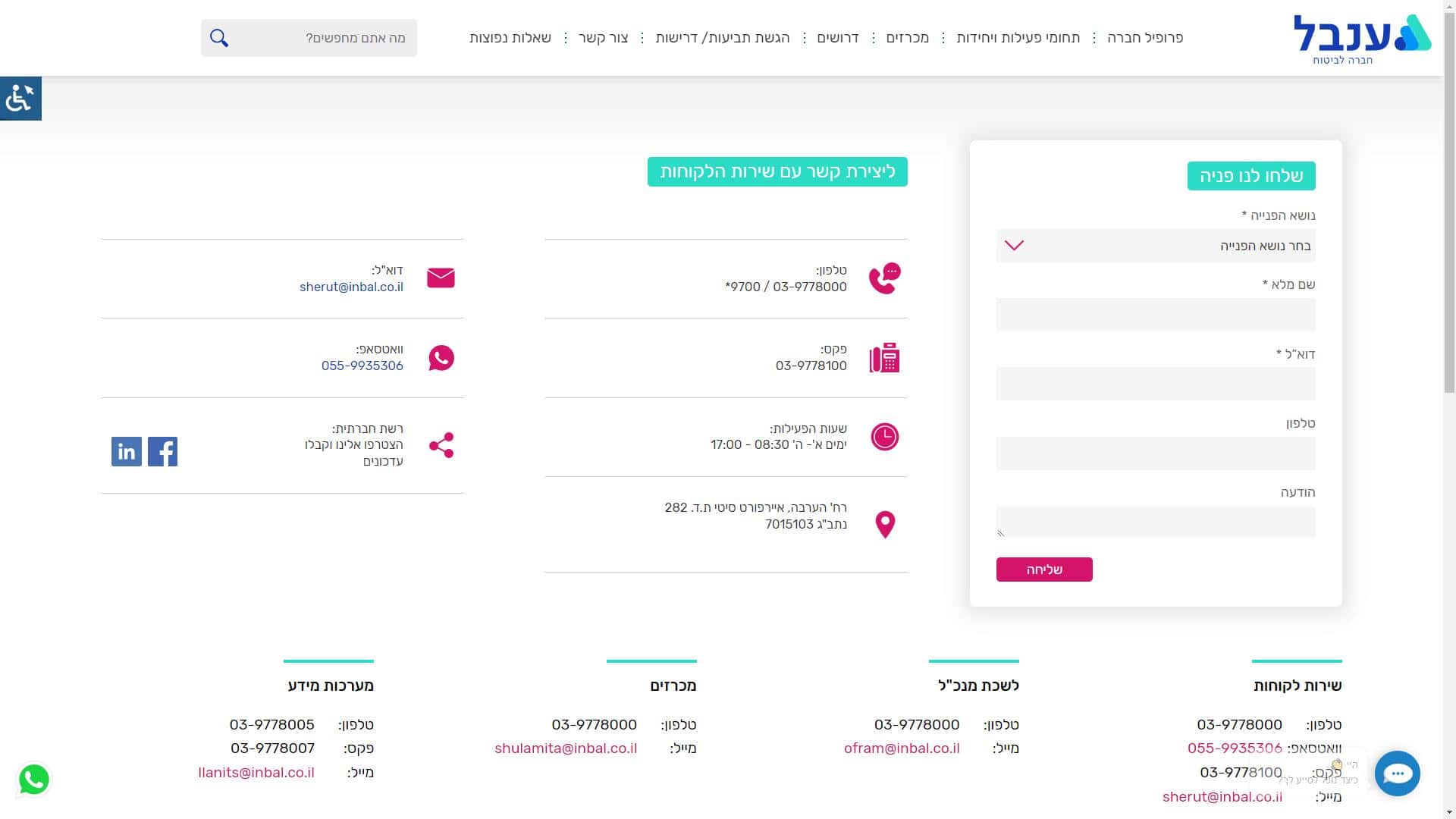Open the שאלות נפוצות menu item
This screenshot has width=1456, height=819.
coord(510,38)
